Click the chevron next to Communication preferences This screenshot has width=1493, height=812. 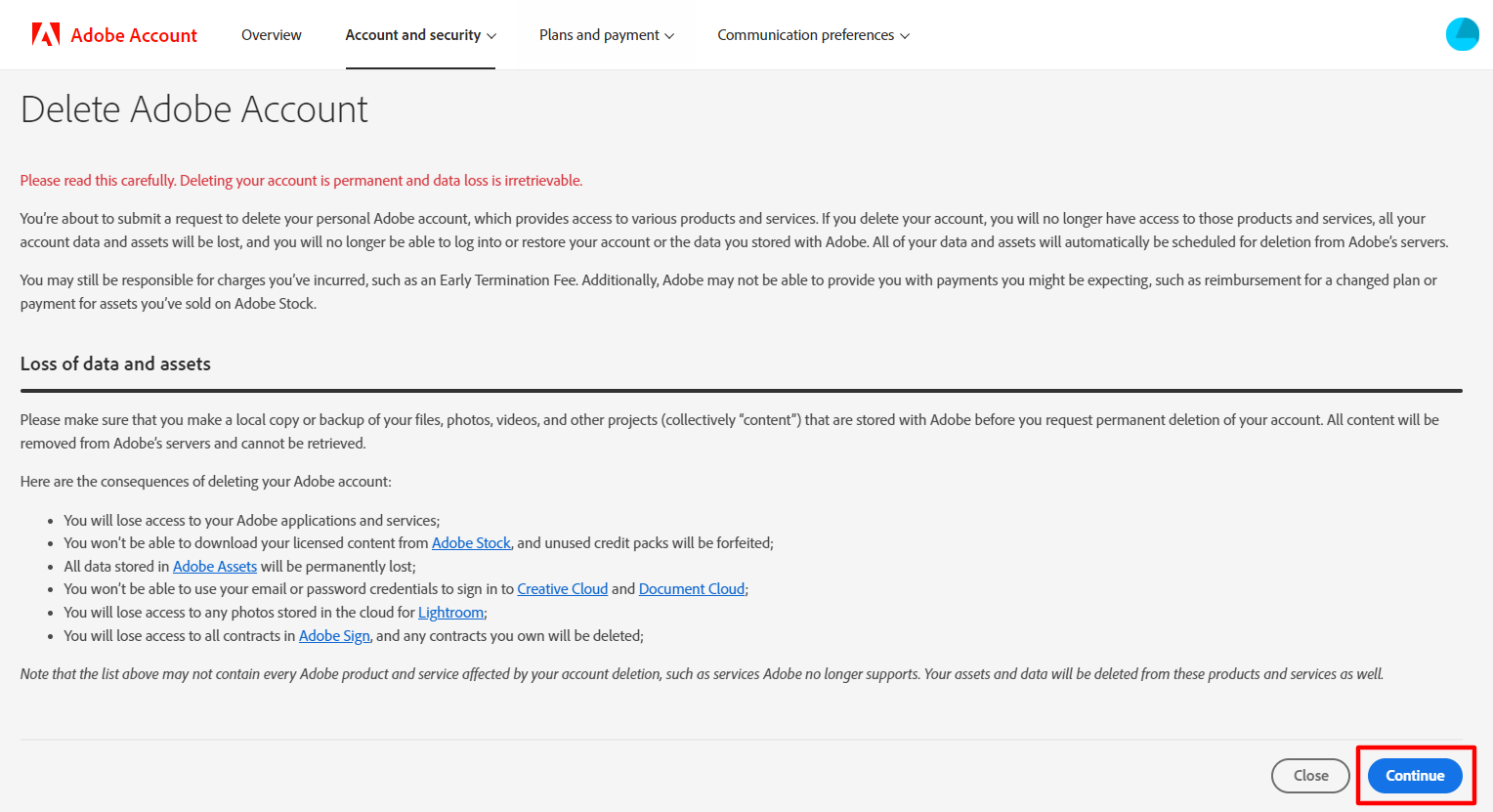(x=905, y=36)
